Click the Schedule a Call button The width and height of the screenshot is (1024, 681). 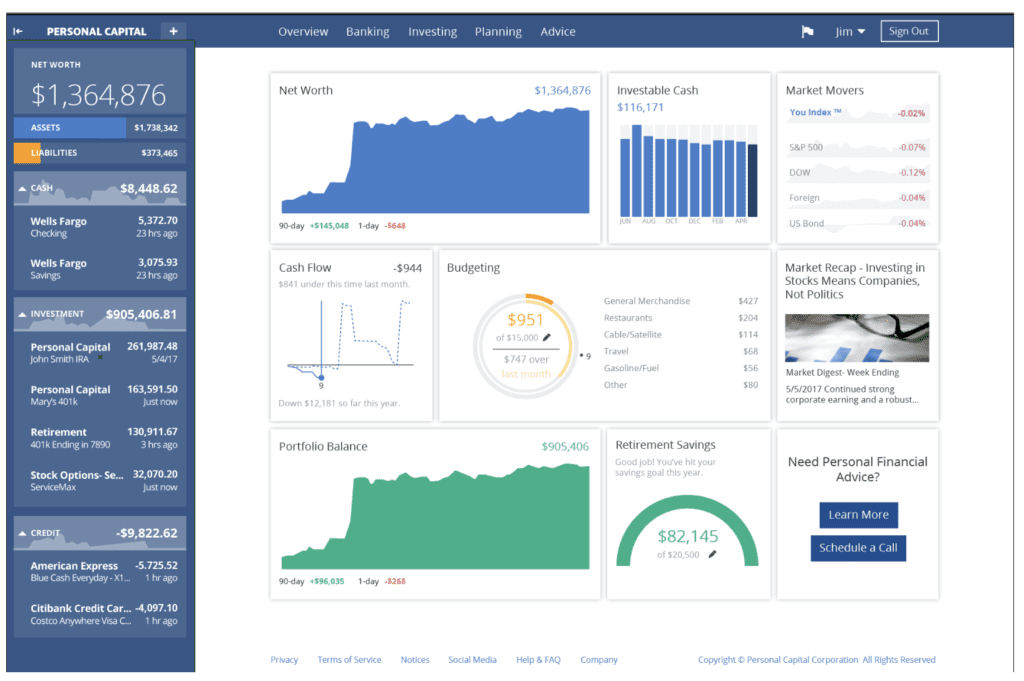pyautogui.click(x=857, y=548)
